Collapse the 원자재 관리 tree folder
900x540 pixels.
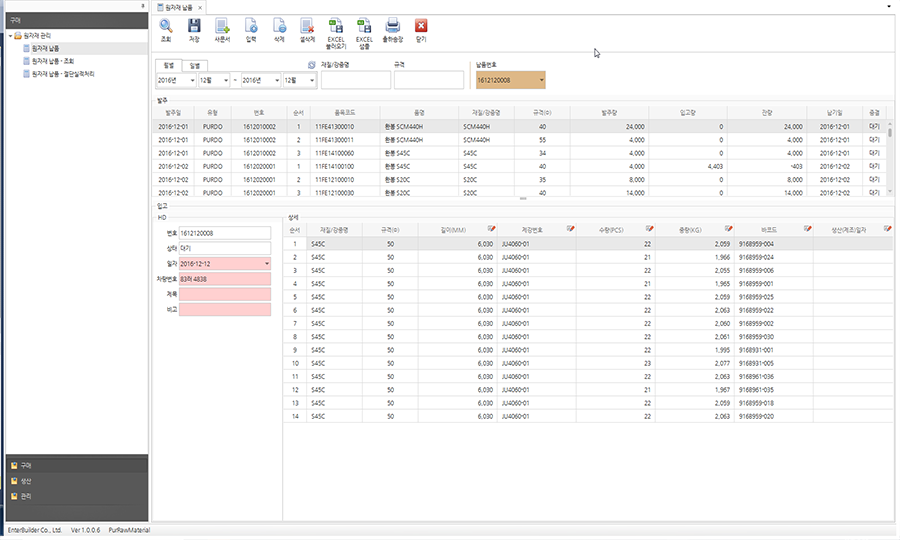10,36
